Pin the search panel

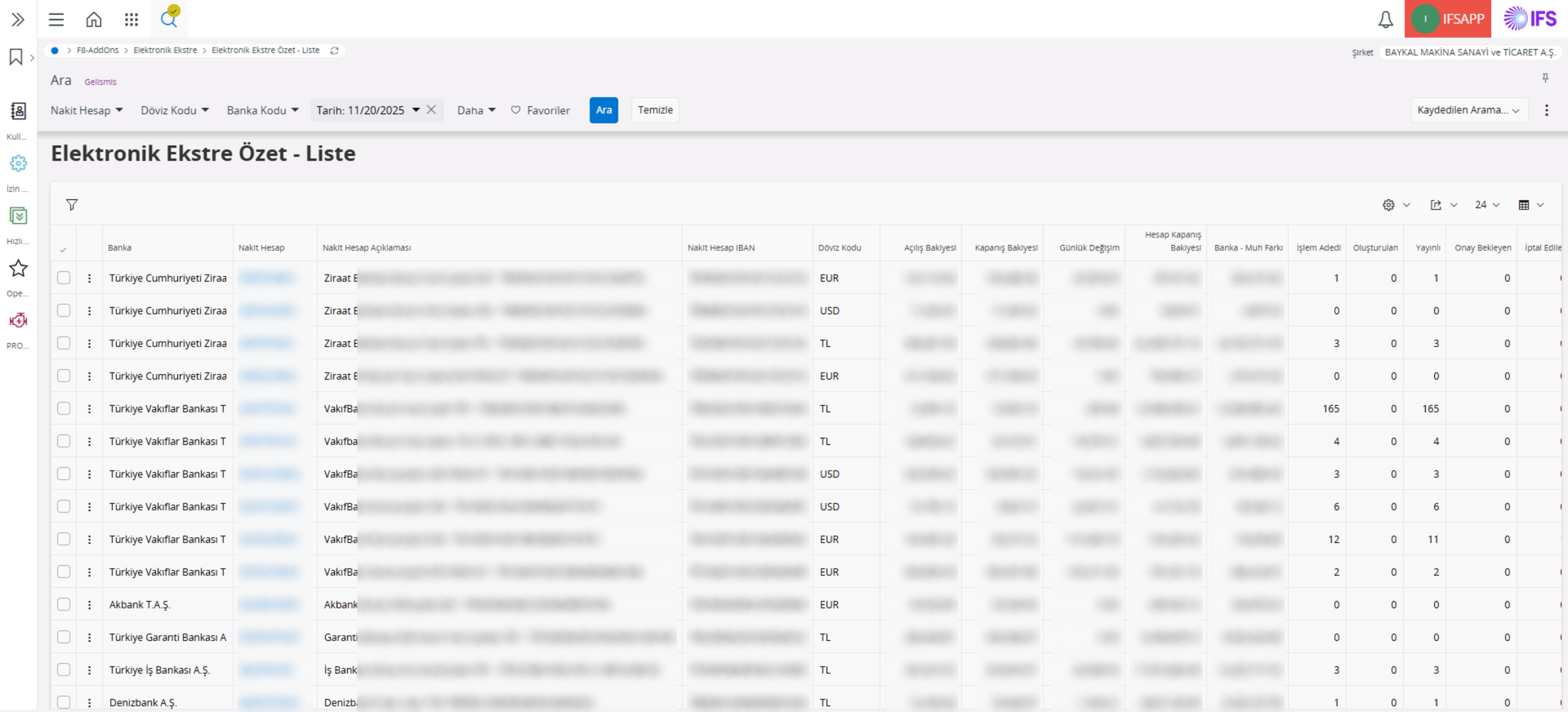coord(1545,78)
